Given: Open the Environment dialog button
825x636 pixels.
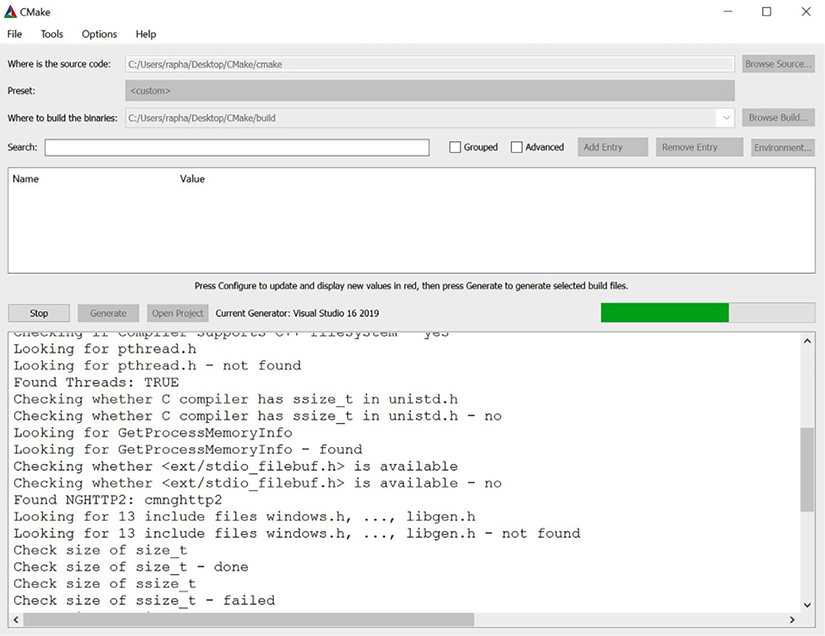Looking at the screenshot, I should coord(782,147).
